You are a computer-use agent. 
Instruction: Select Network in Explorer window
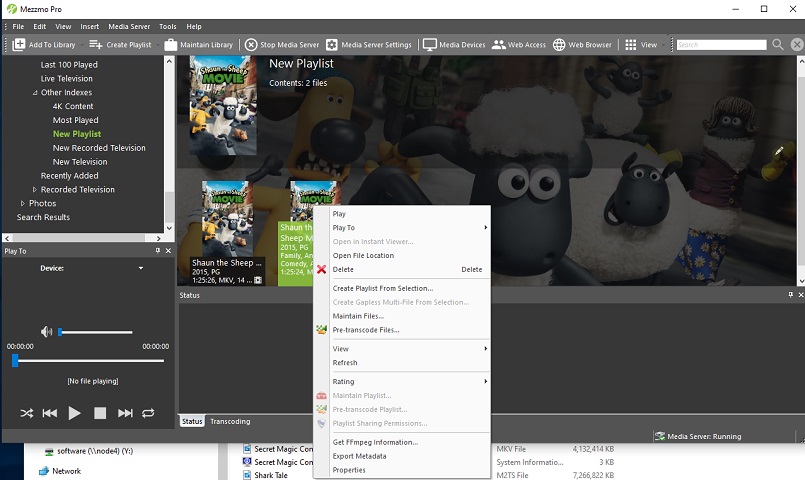(66, 471)
